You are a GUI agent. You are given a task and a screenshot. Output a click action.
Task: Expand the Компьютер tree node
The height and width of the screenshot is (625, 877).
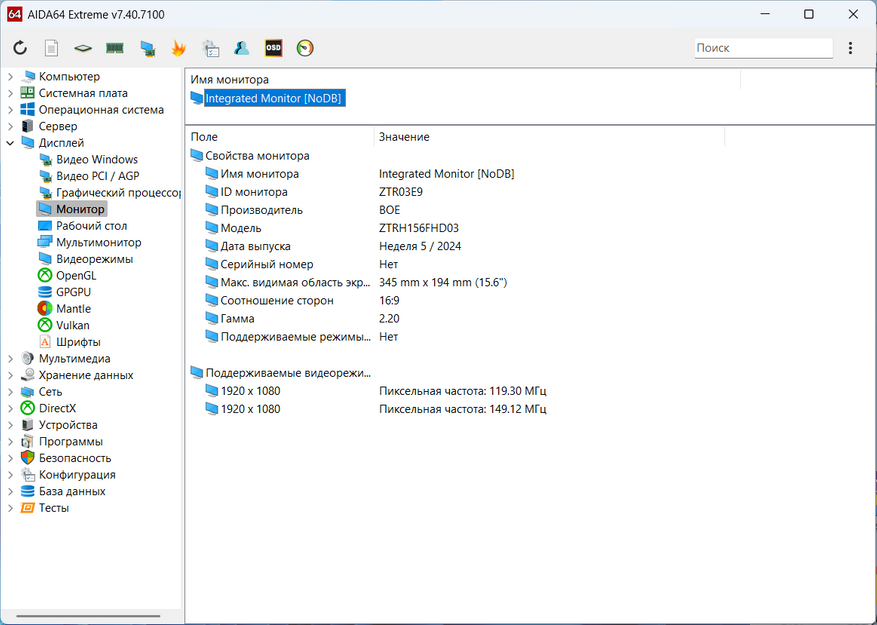click(x=11, y=77)
